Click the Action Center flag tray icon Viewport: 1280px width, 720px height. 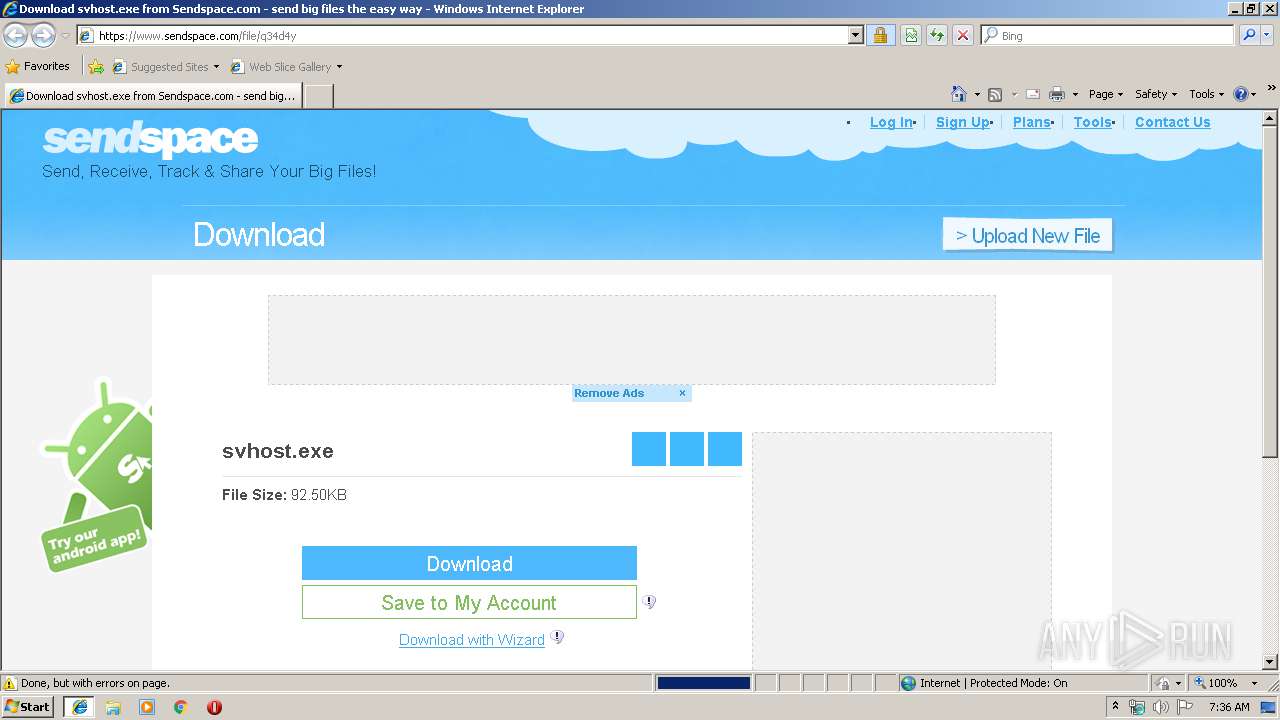click(1185, 707)
